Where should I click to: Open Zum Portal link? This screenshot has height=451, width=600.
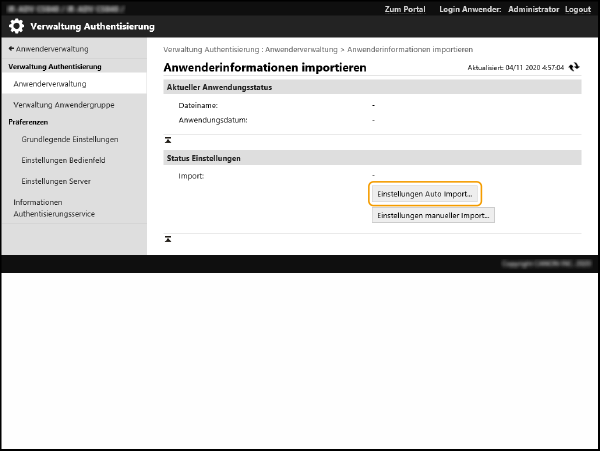tap(407, 8)
